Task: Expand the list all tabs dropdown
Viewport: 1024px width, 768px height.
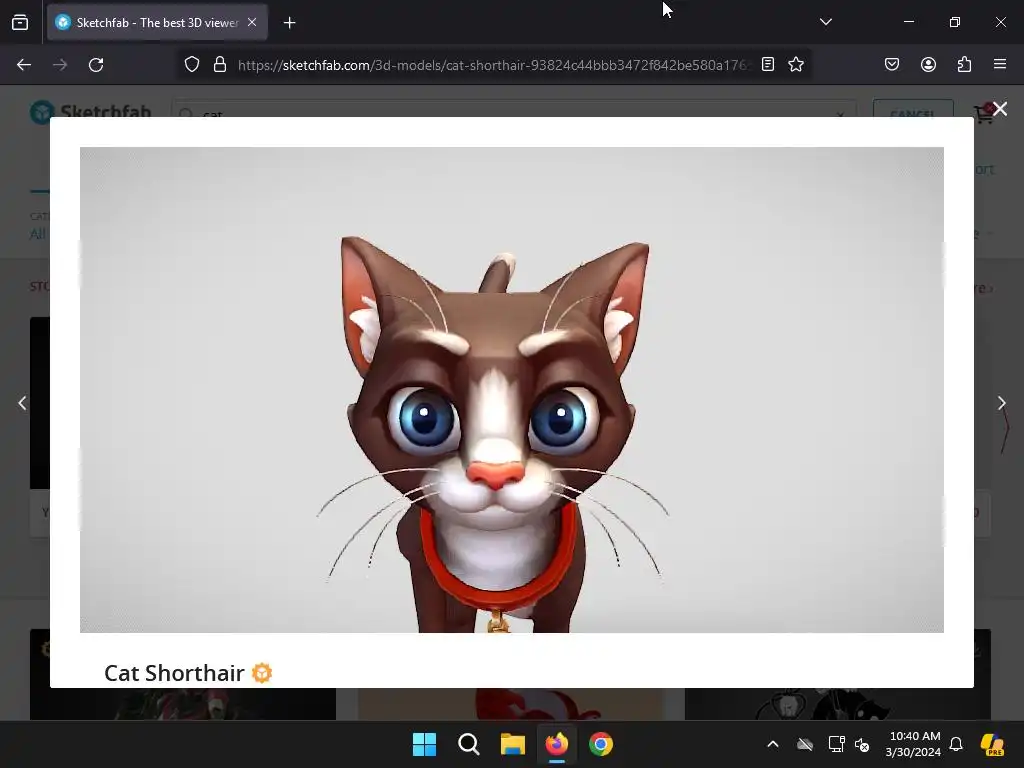Action: [825, 22]
